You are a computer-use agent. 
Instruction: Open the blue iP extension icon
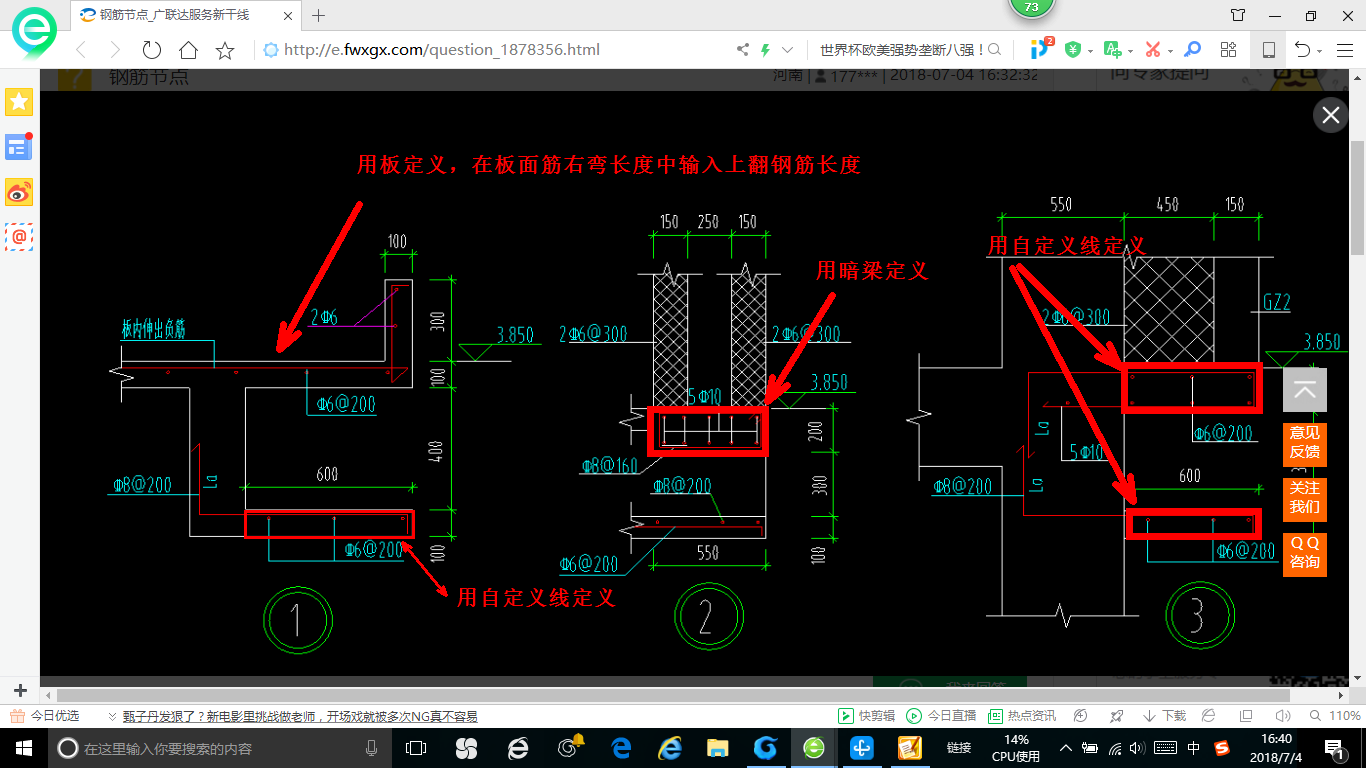(x=1042, y=48)
